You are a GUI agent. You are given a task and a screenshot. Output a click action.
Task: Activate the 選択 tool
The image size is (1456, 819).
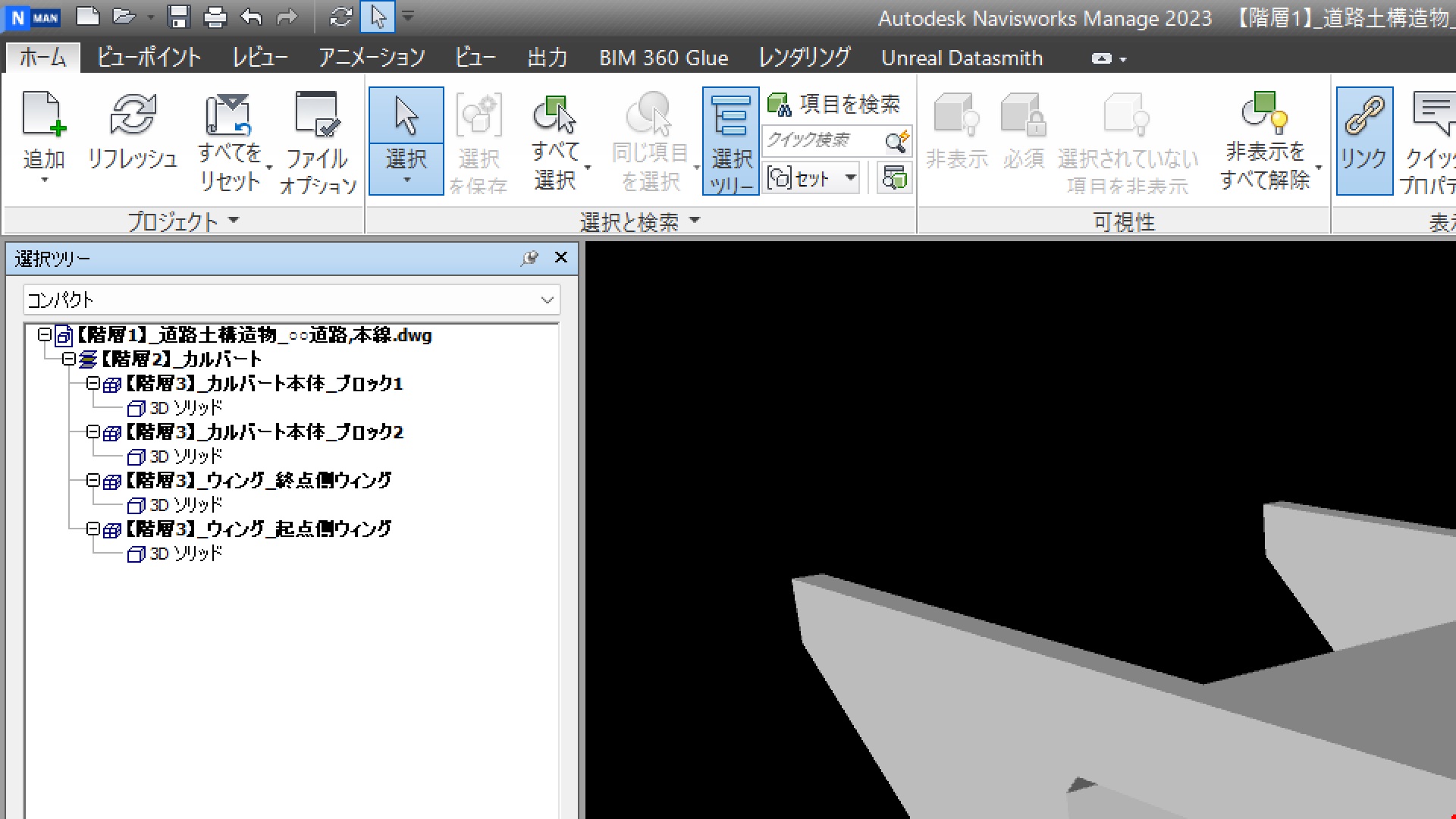(406, 115)
